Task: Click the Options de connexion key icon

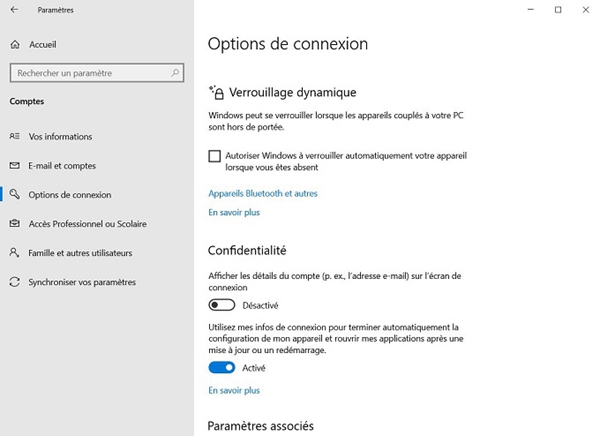Action: [x=15, y=194]
